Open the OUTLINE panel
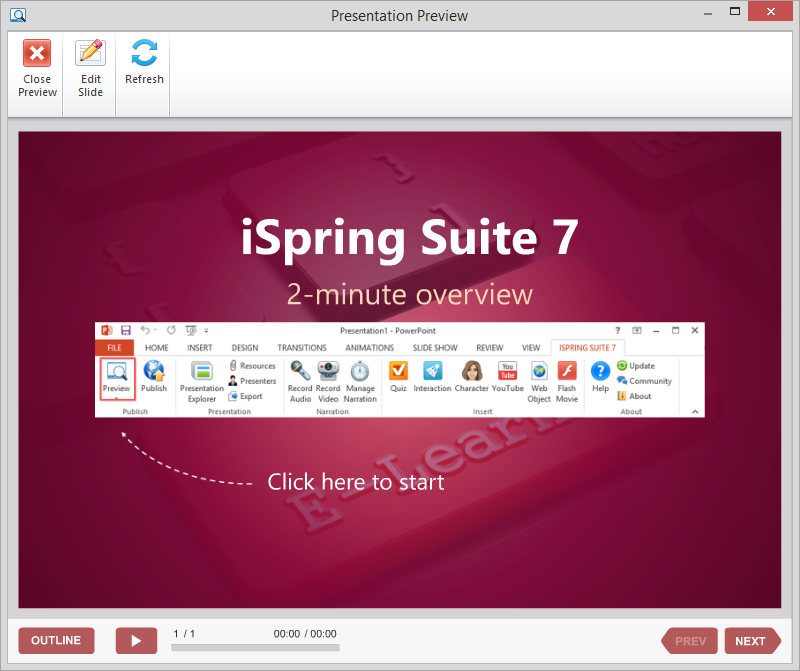Viewport: 800px width, 671px height. [56, 641]
